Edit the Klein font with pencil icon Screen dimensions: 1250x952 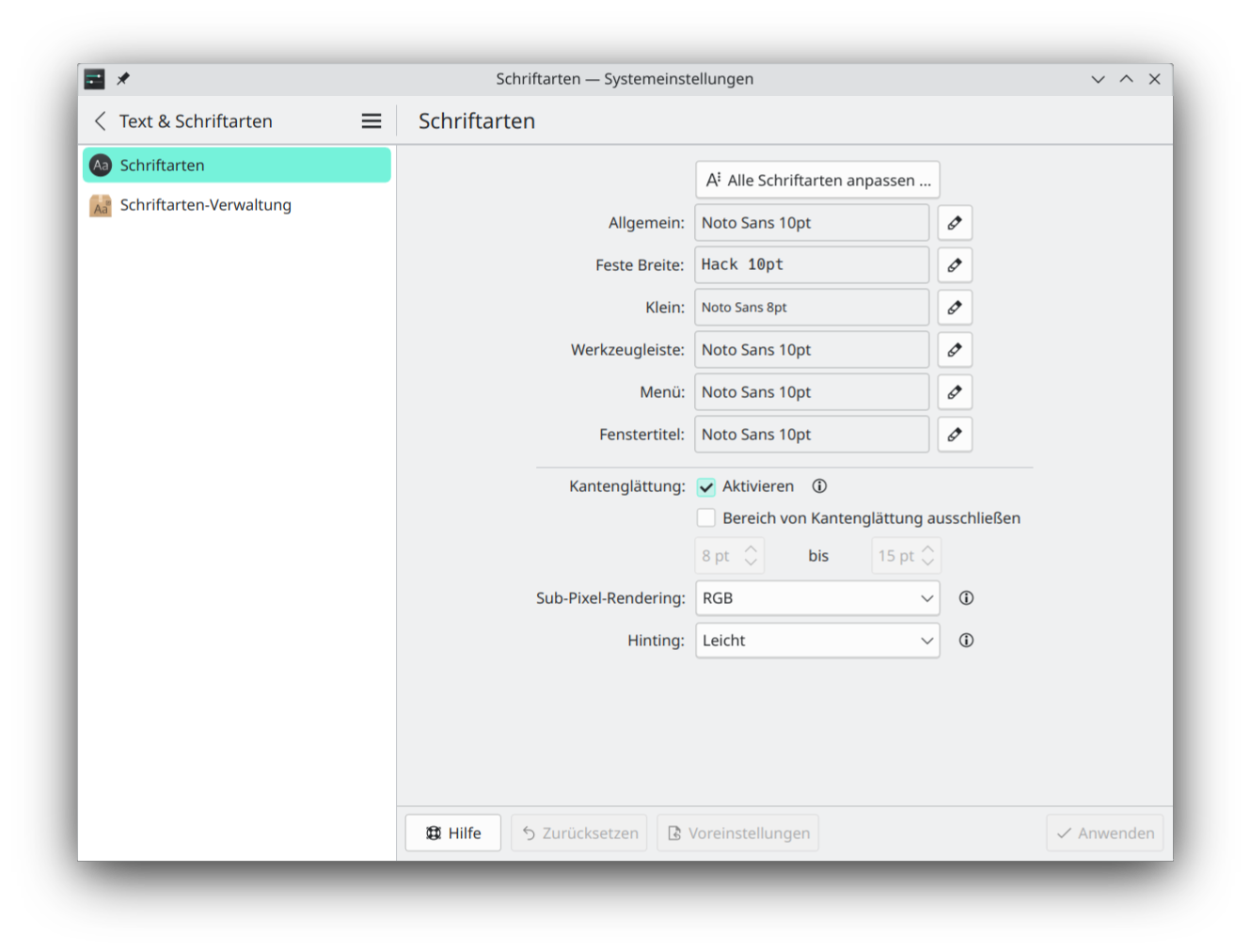coord(955,308)
